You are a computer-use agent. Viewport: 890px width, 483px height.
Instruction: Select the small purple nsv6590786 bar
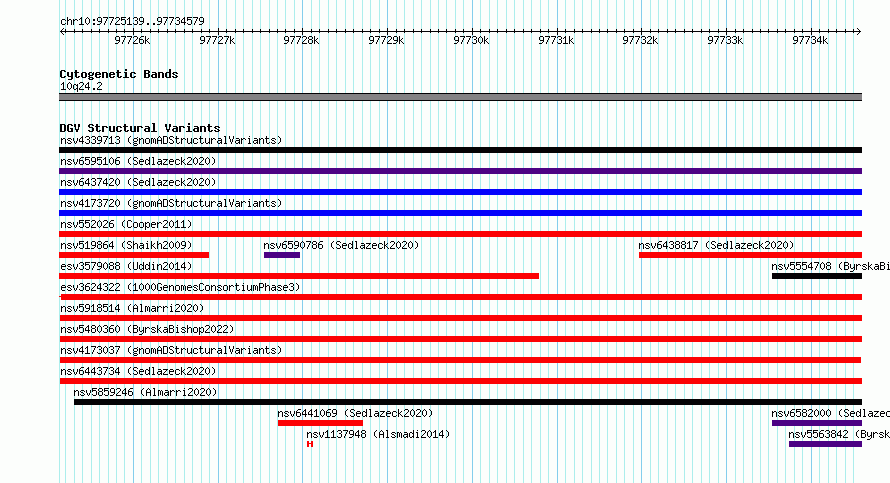[x=282, y=255]
